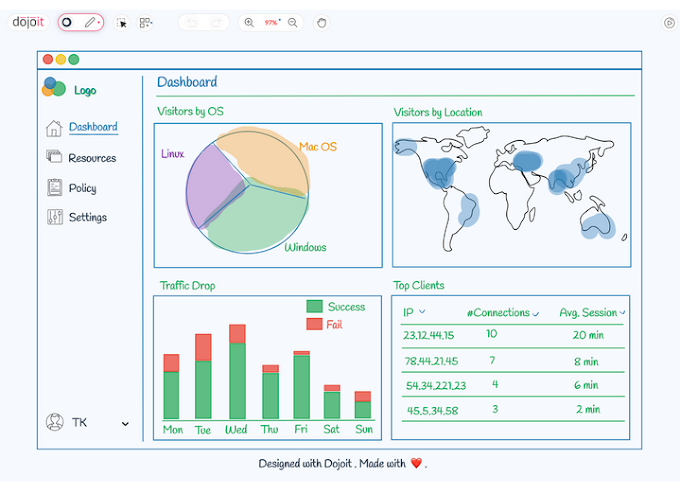Open the 97% zoom level dropdown

[x=272, y=22]
